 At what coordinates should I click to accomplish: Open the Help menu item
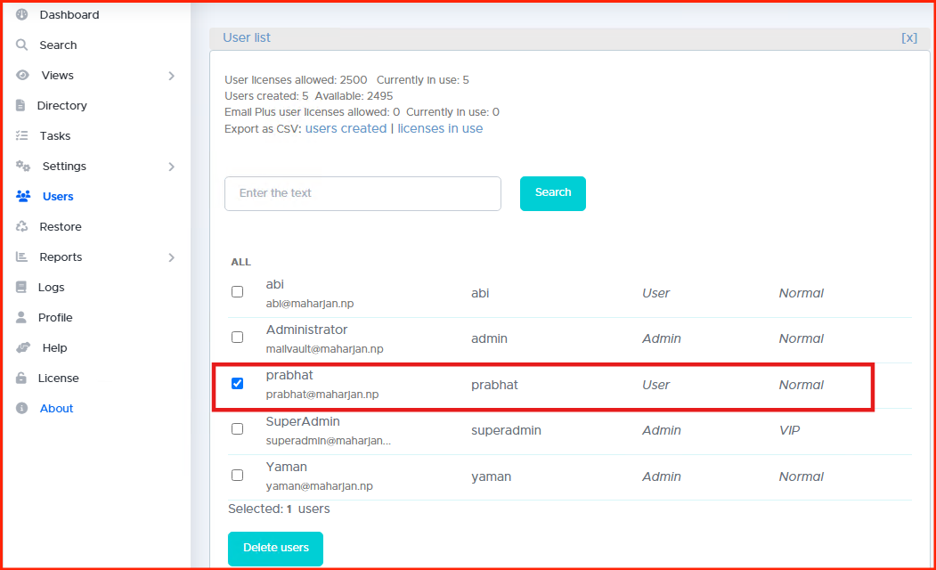pos(54,348)
